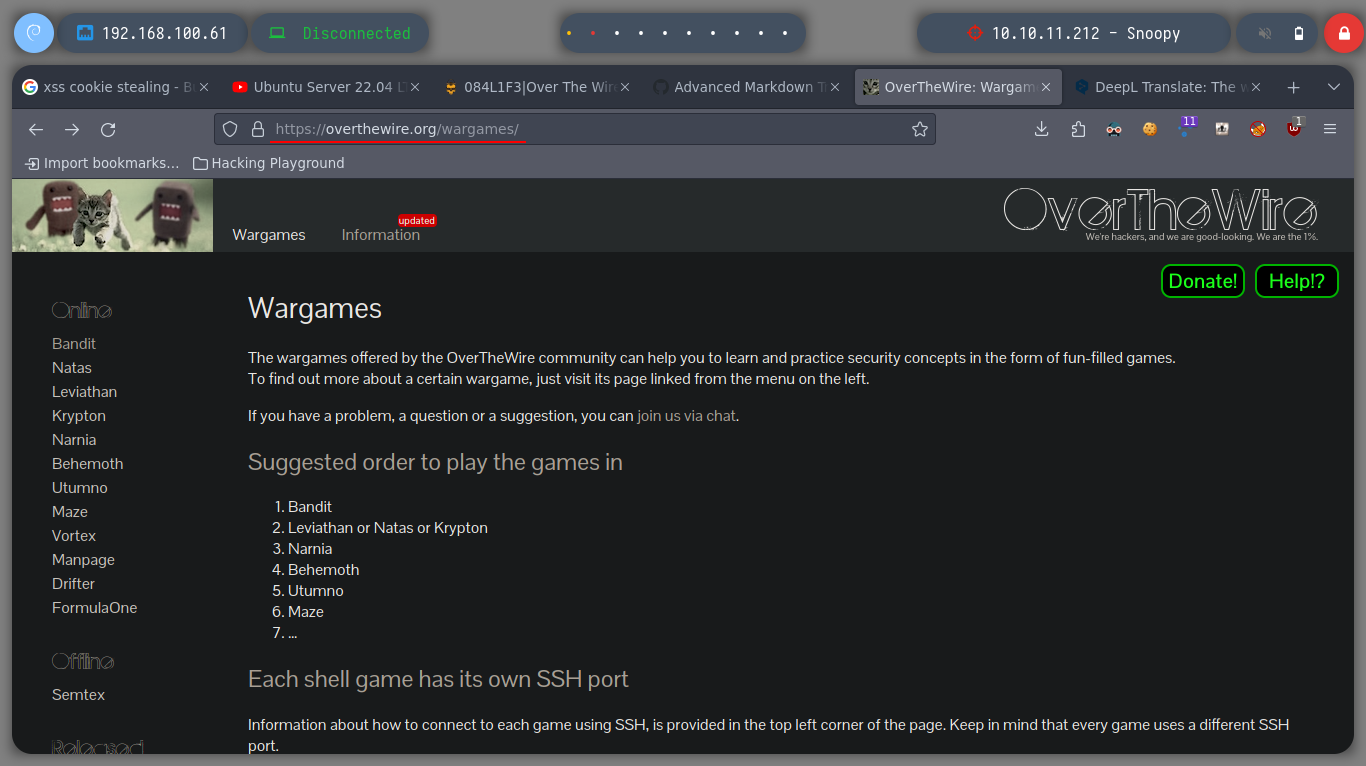The width and height of the screenshot is (1366, 766).
Task: Open the Wargames site menu item
Action: pyautogui.click(x=269, y=235)
